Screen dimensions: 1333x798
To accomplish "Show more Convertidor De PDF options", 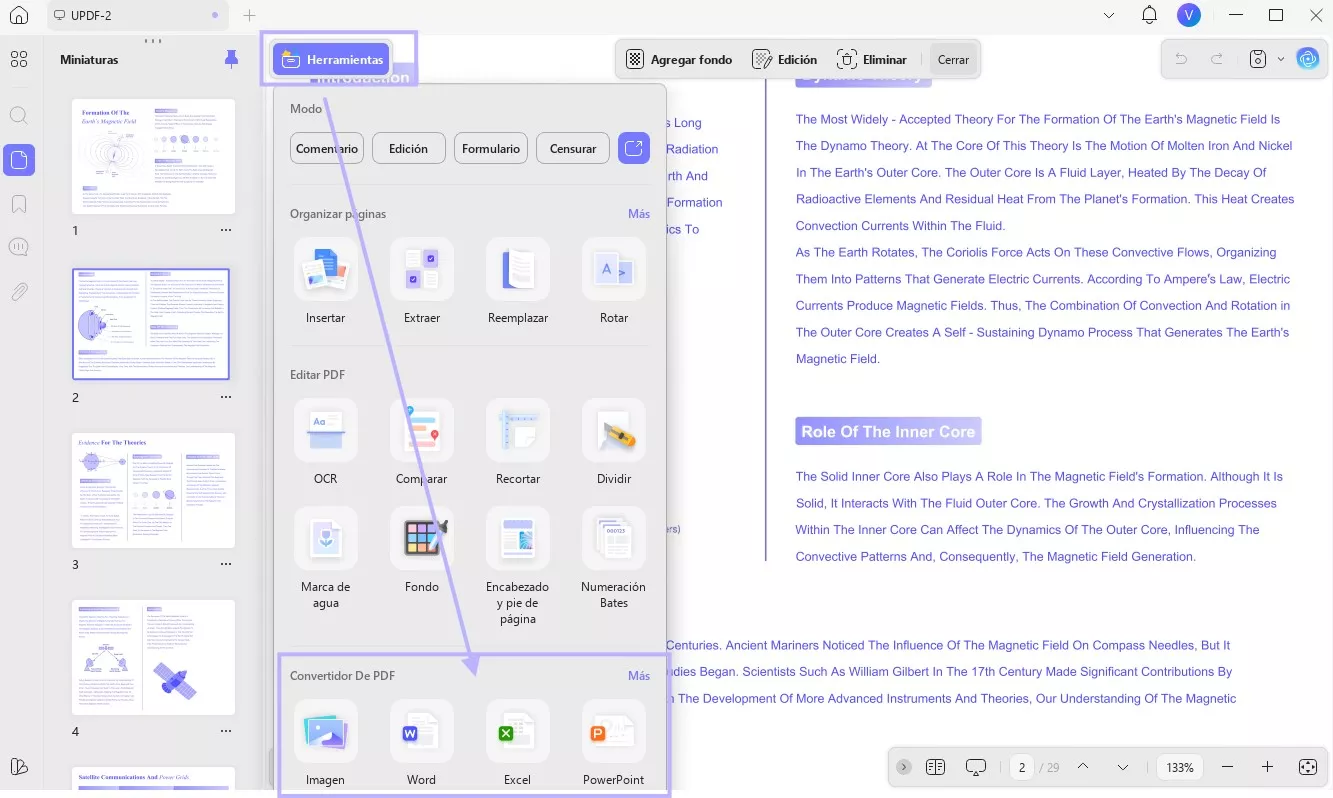I will [639, 676].
